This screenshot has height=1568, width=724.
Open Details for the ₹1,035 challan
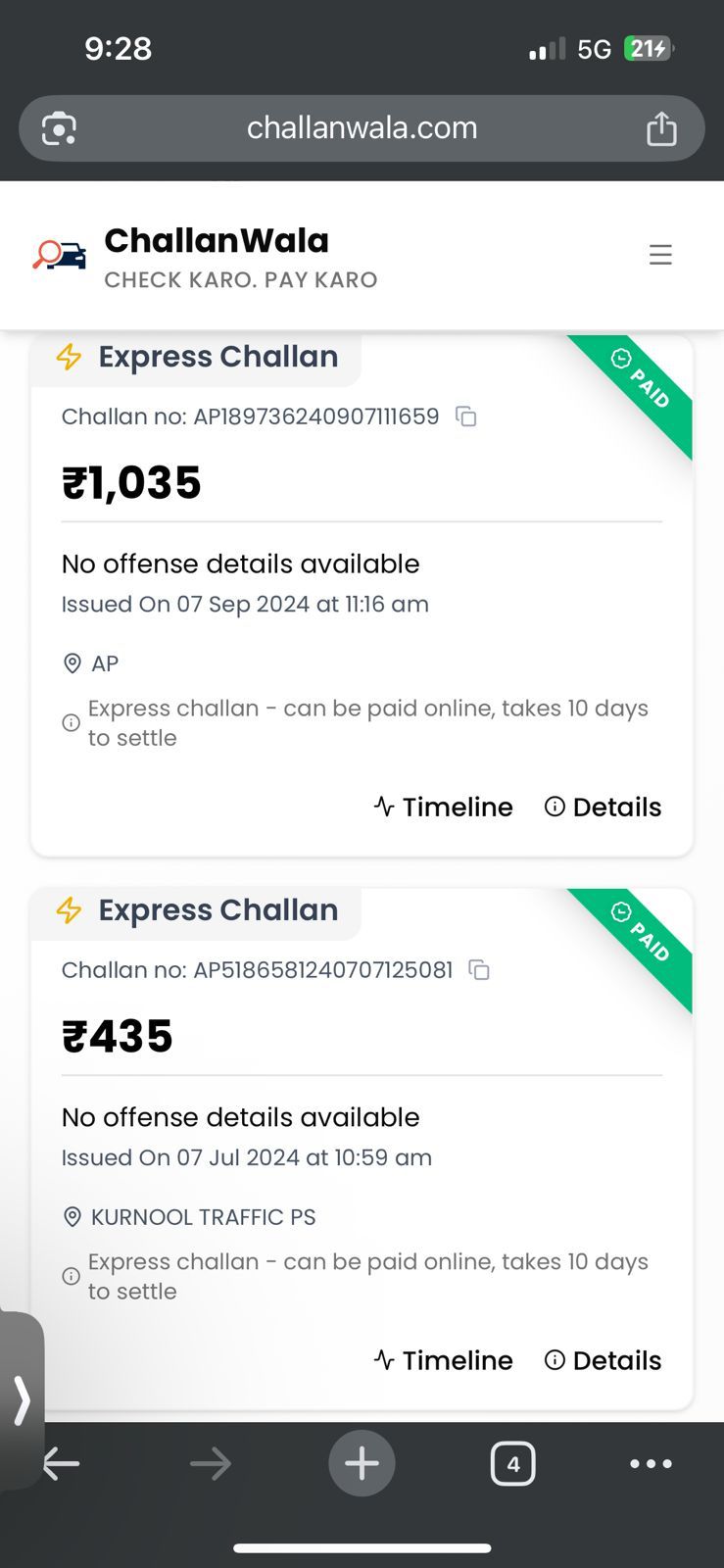click(x=603, y=807)
